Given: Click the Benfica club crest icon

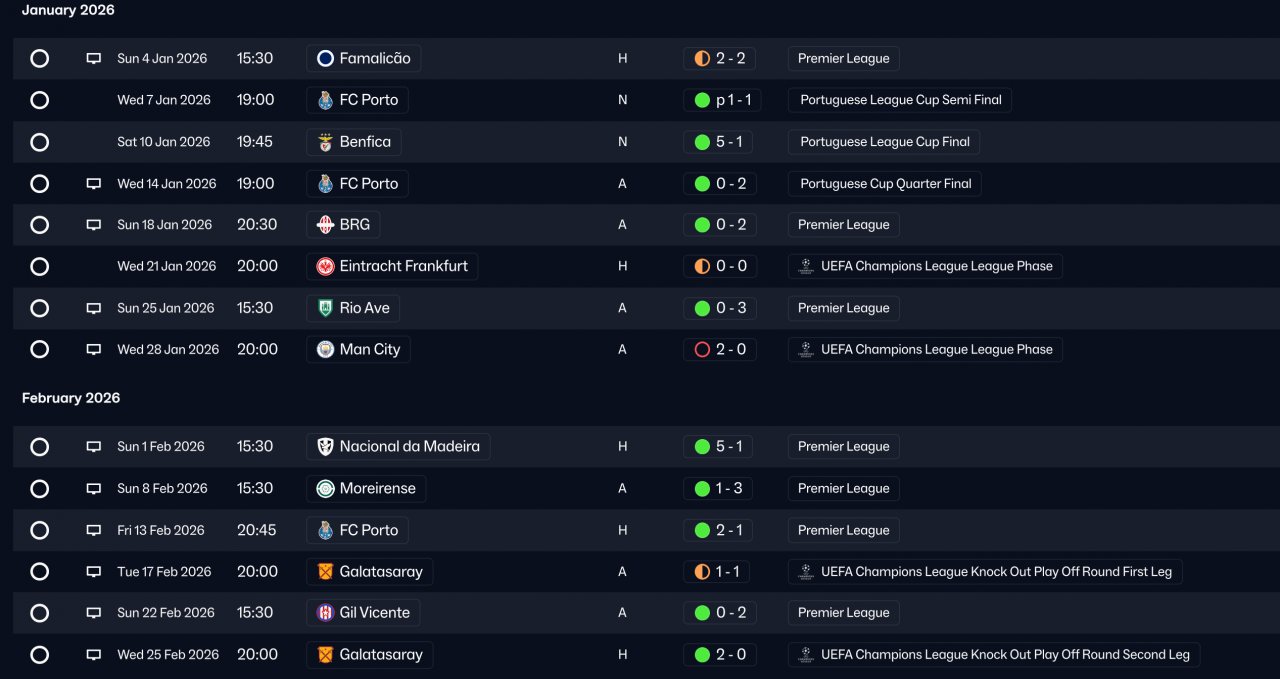Looking at the screenshot, I should point(325,142).
